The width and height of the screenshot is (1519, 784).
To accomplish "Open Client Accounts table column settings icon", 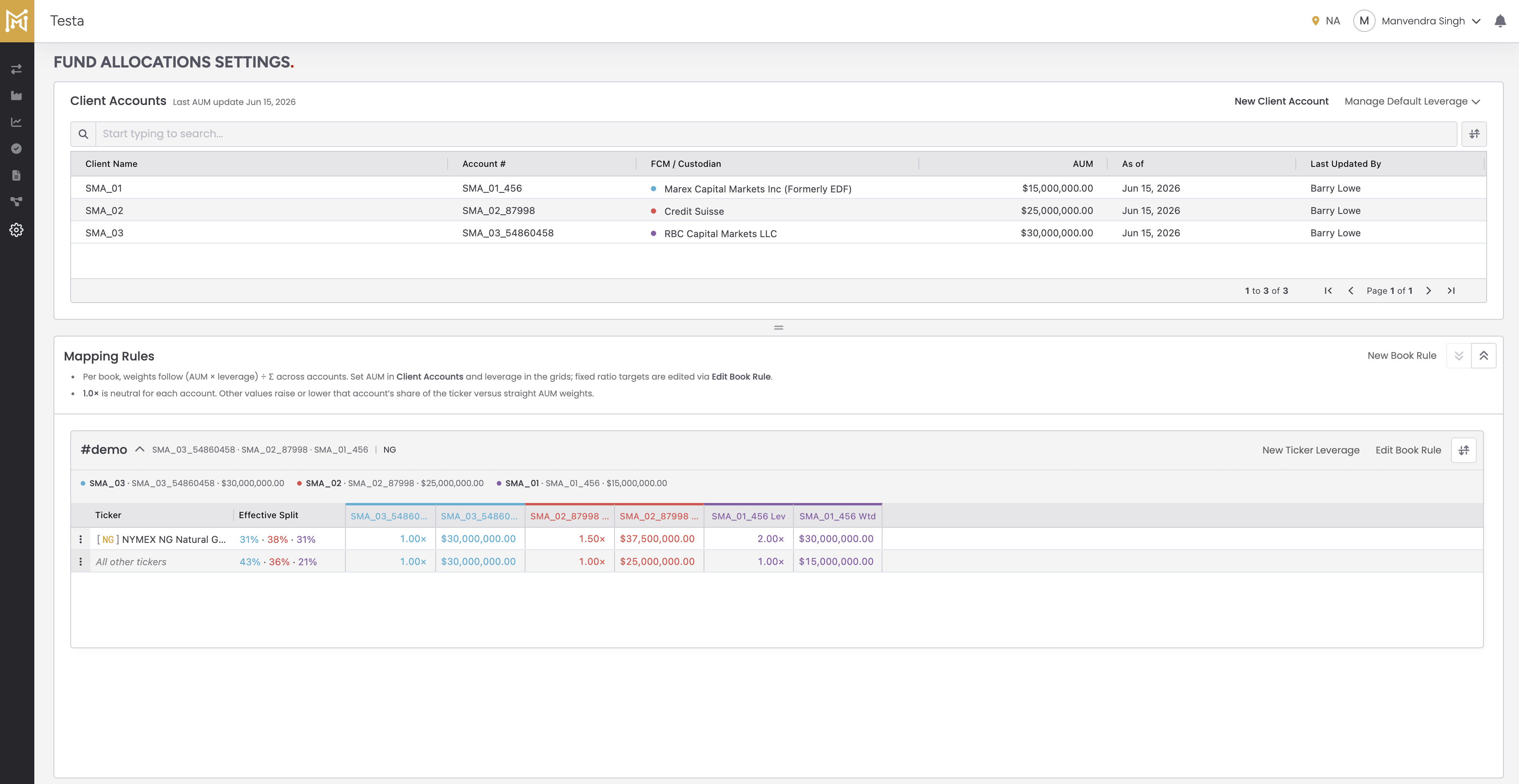I will (x=1474, y=134).
